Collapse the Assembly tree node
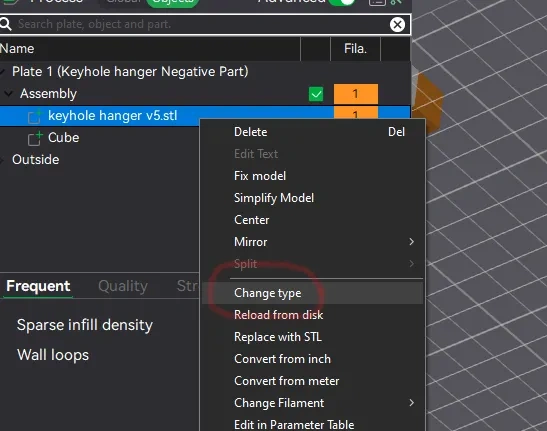Screen dimensions: 547x431 tap(8, 94)
